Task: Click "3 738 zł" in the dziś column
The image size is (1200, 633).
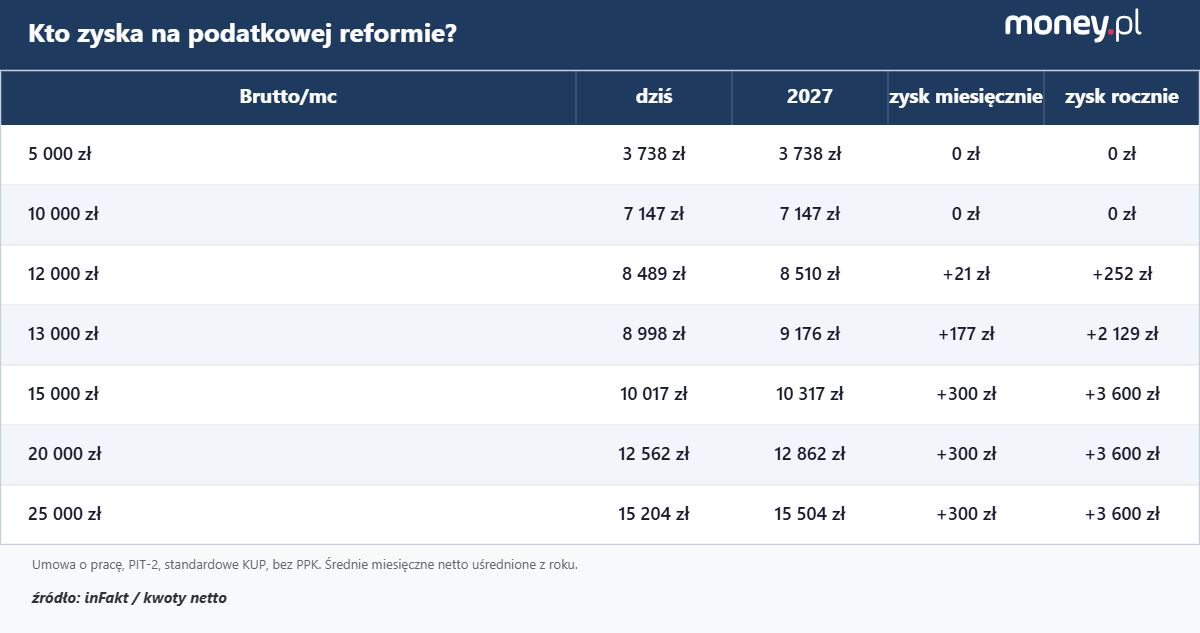Action: pos(654,154)
